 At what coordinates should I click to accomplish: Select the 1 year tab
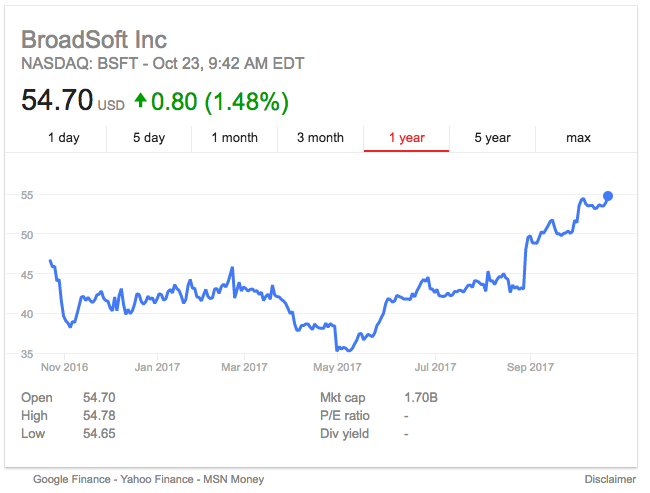406,138
